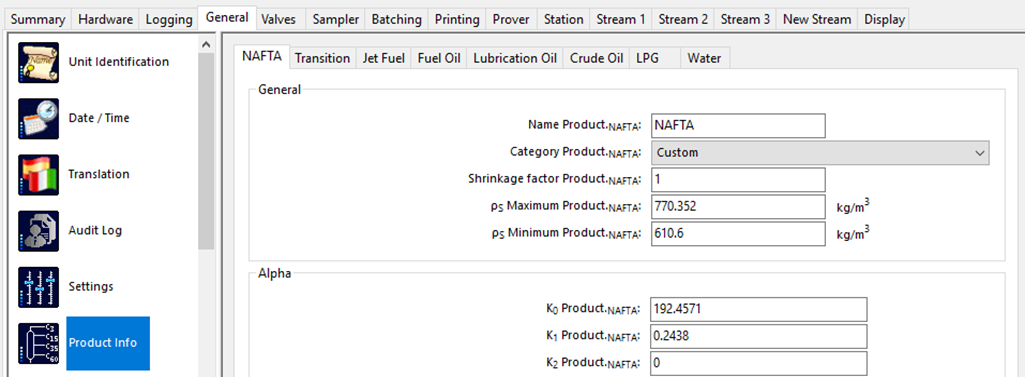The width and height of the screenshot is (1025, 377).
Task: Select Date / Time sidebar label
Action: coord(99,118)
